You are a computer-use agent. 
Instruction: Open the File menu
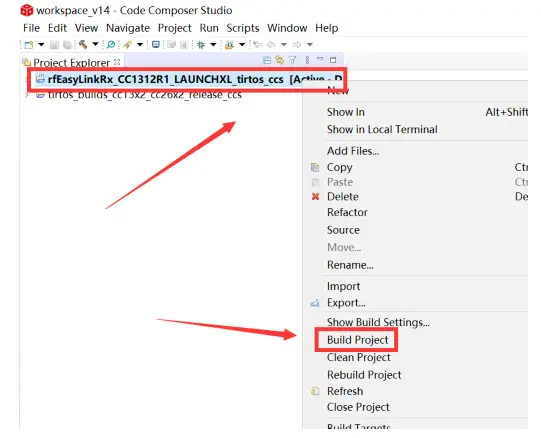point(31,28)
